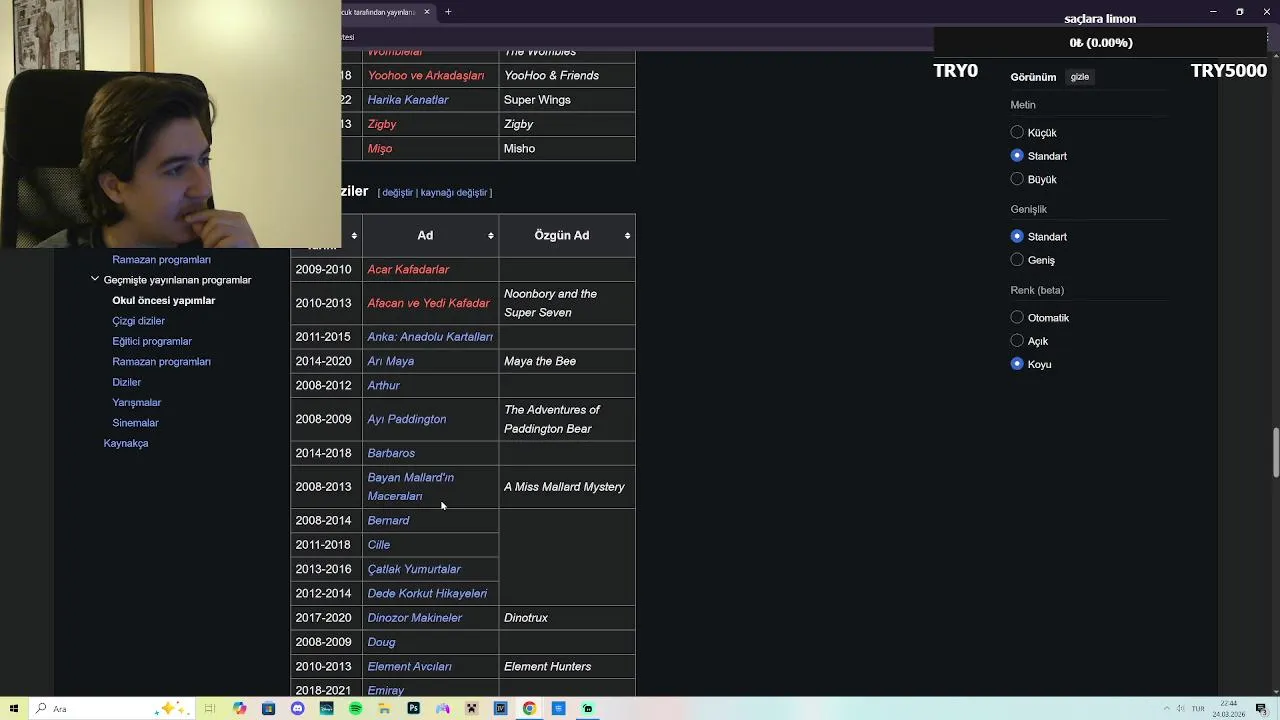Select Büyük text size
Viewport: 1280px width, 720px height.
click(1017, 179)
